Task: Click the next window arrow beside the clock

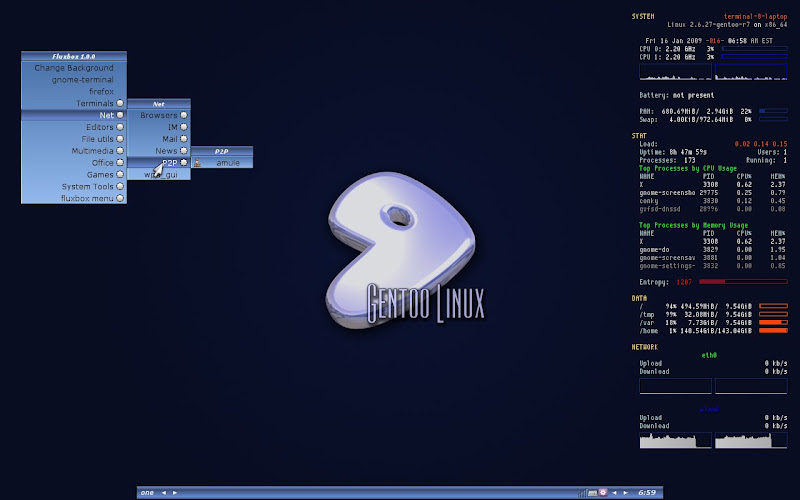Action: [x=626, y=493]
